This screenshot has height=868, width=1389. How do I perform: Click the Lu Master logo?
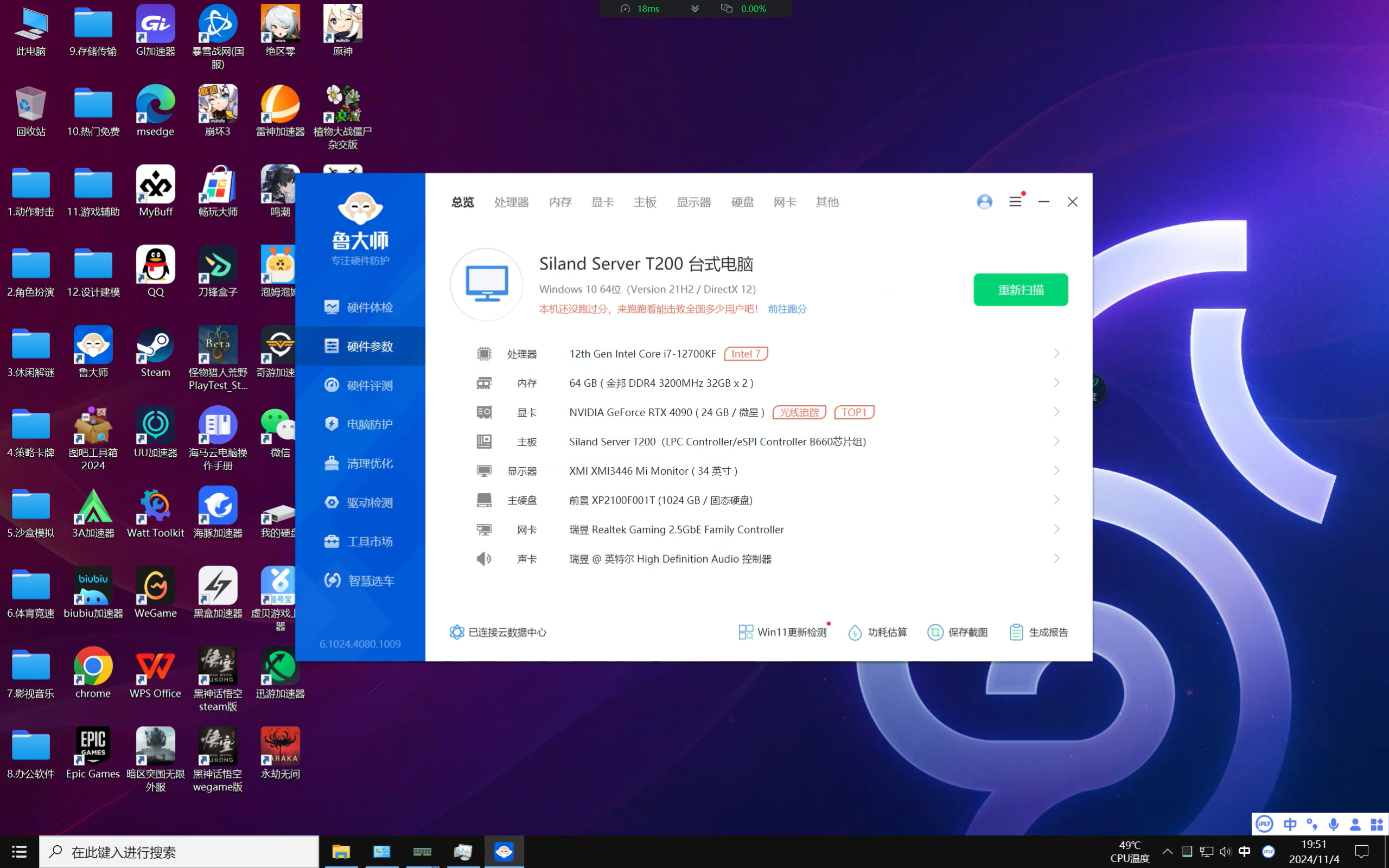pos(360,229)
